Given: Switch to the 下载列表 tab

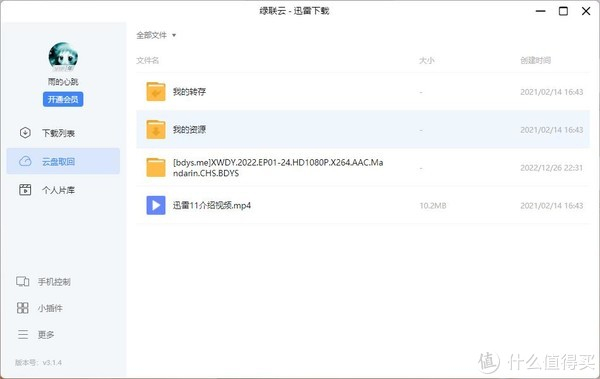Looking at the screenshot, I should coord(63,133).
